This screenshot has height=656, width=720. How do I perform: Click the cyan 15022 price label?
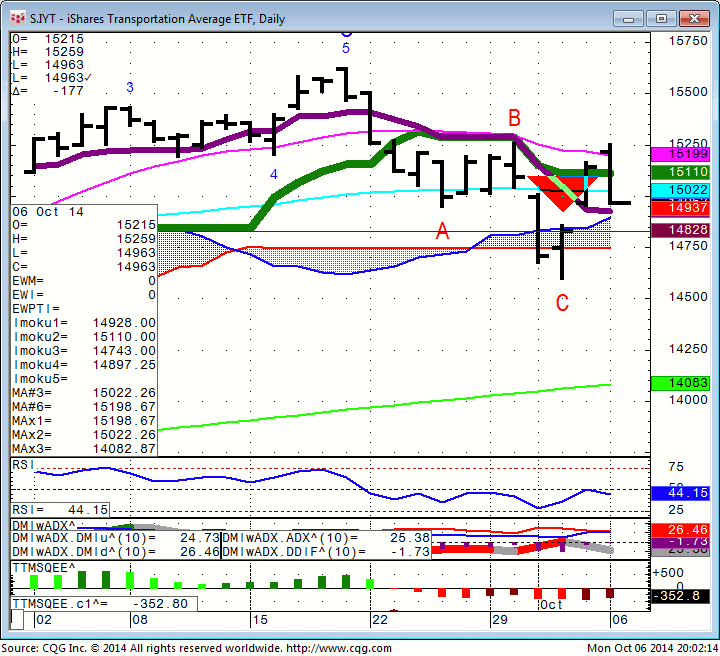coord(680,190)
